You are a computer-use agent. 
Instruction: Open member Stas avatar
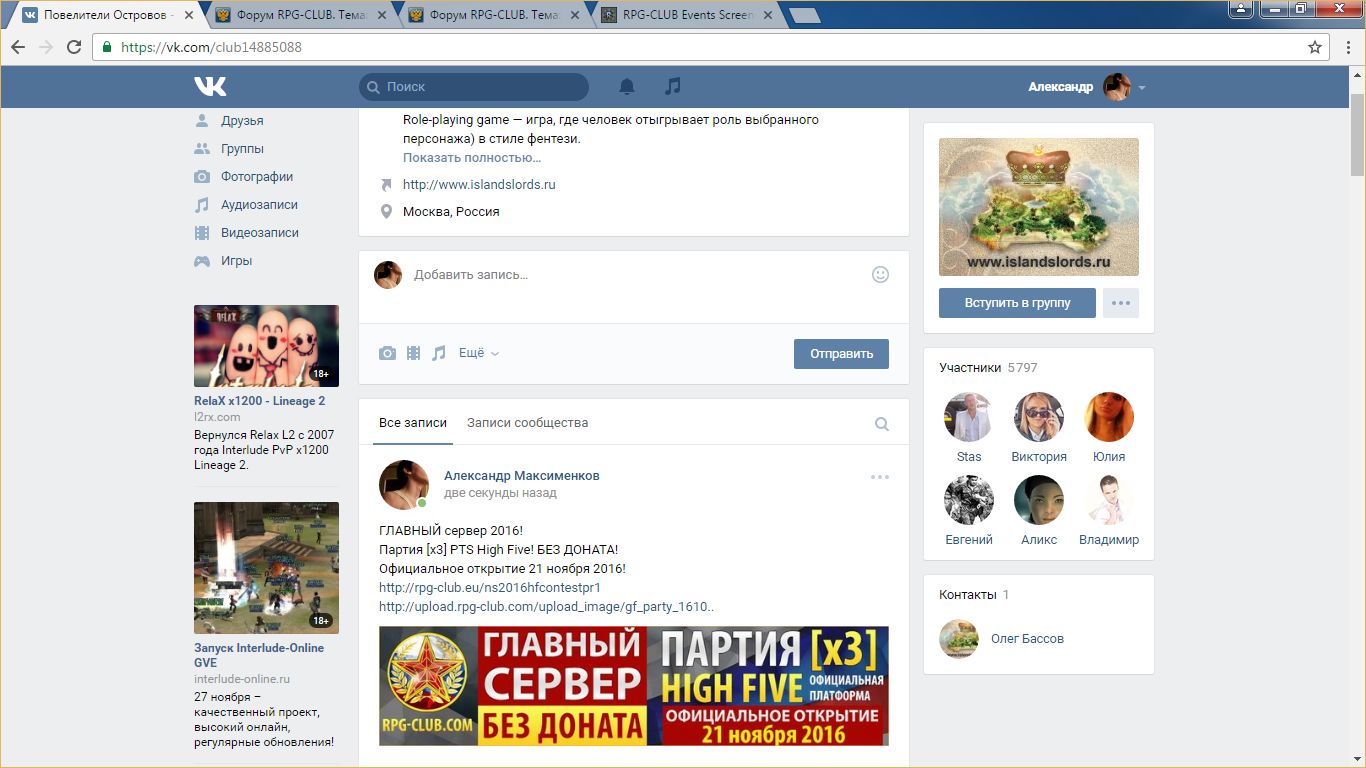tap(969, 417)
